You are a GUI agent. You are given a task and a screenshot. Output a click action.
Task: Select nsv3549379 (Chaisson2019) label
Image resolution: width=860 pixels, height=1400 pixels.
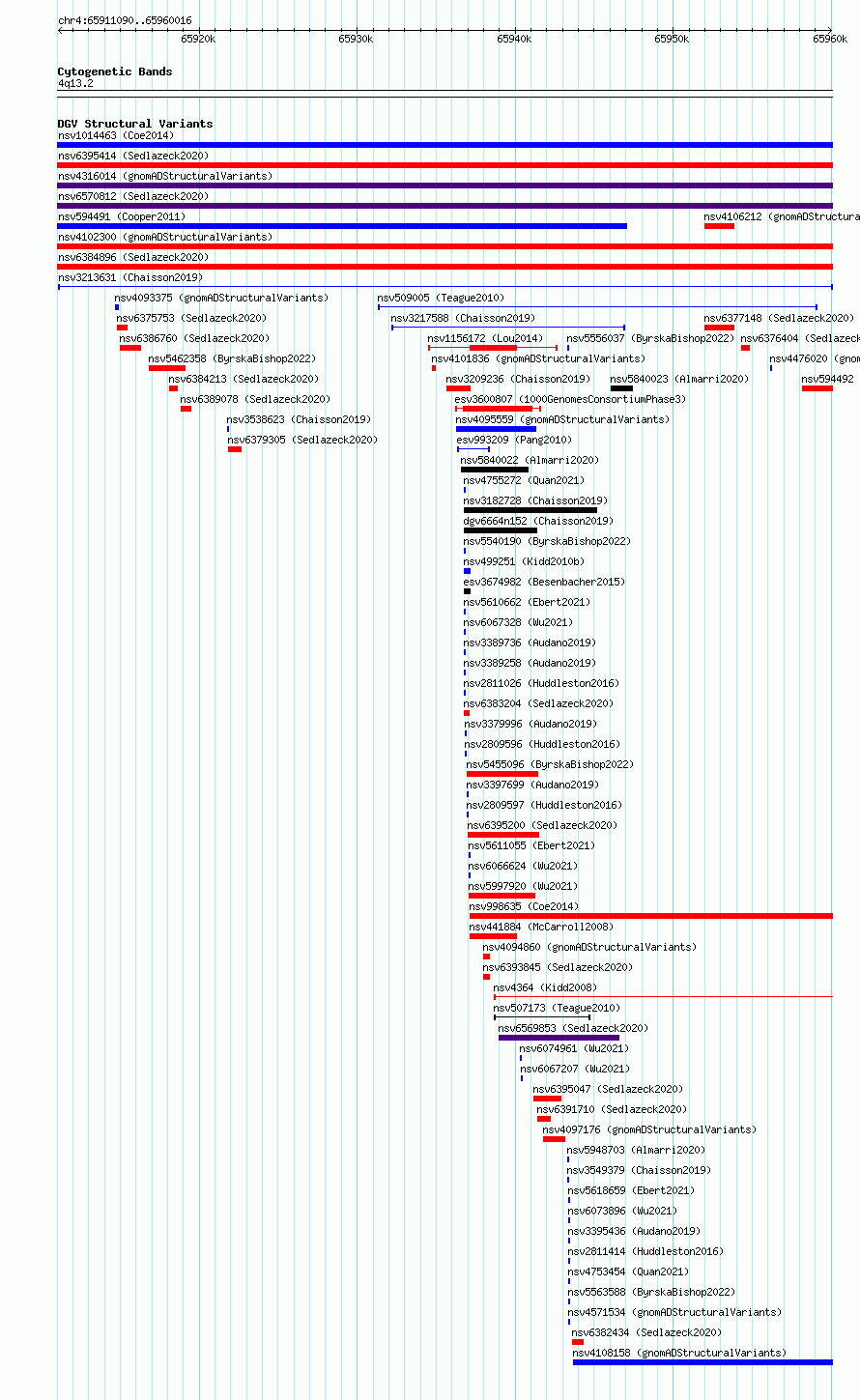(x=639, y=1170)
